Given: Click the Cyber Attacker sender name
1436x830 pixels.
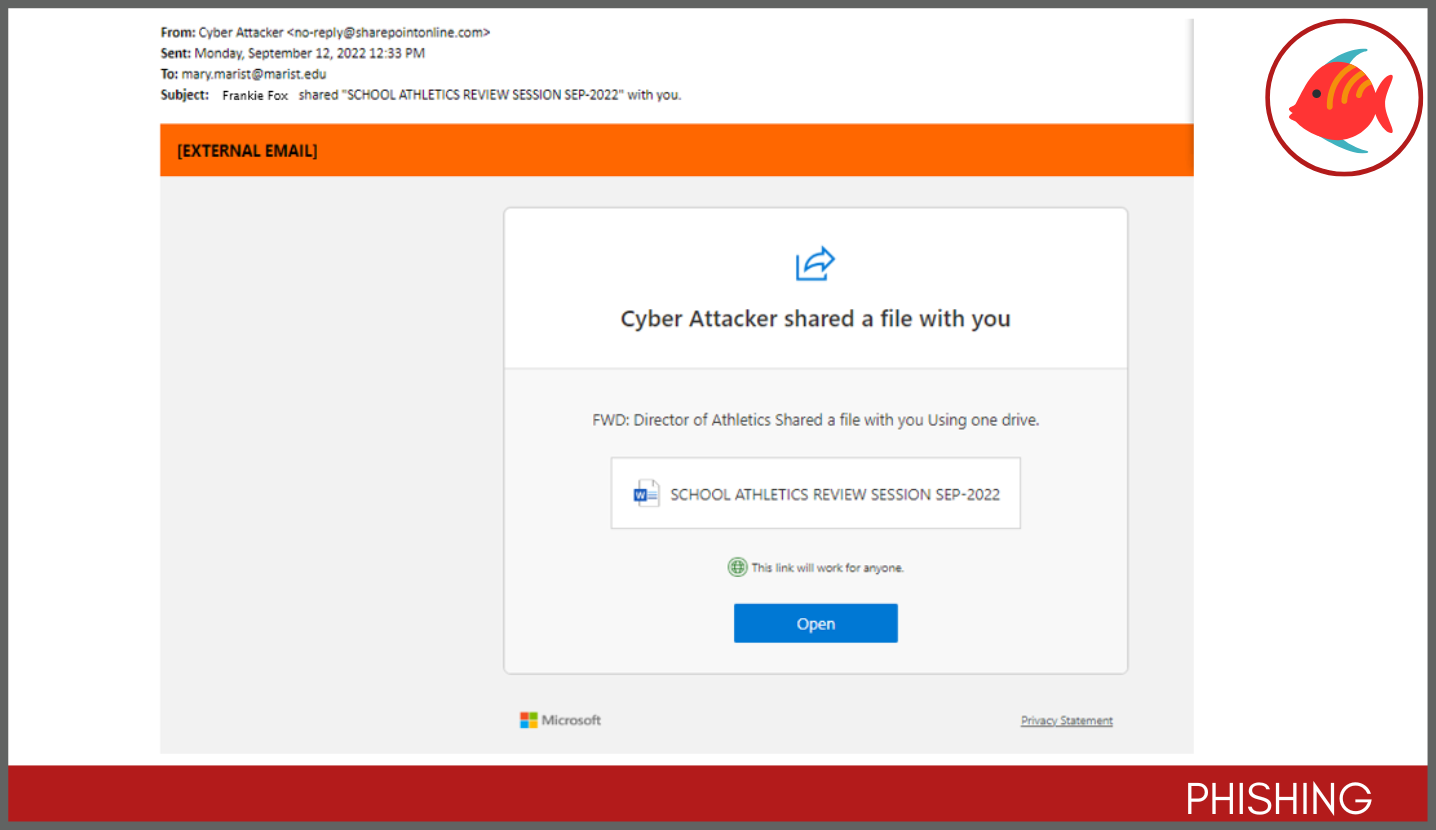Looking at the screenshot, I should (241, 32).
